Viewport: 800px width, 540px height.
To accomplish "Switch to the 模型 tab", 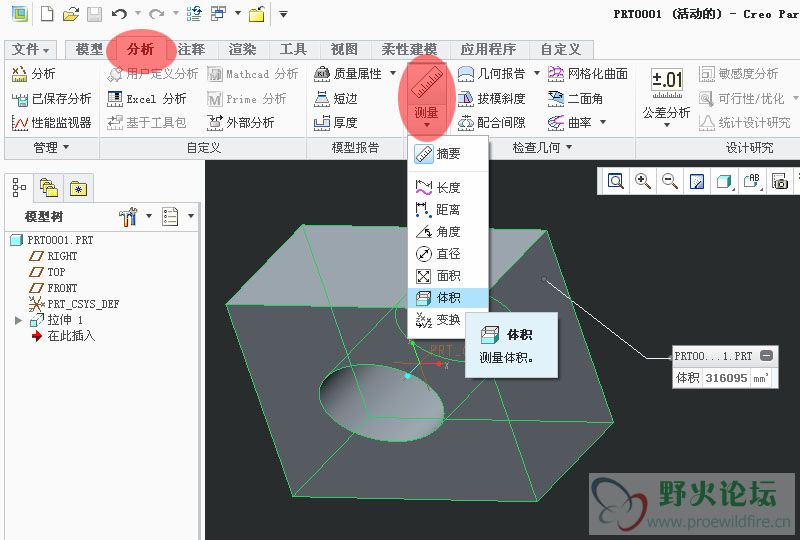I will pos(89,50).
